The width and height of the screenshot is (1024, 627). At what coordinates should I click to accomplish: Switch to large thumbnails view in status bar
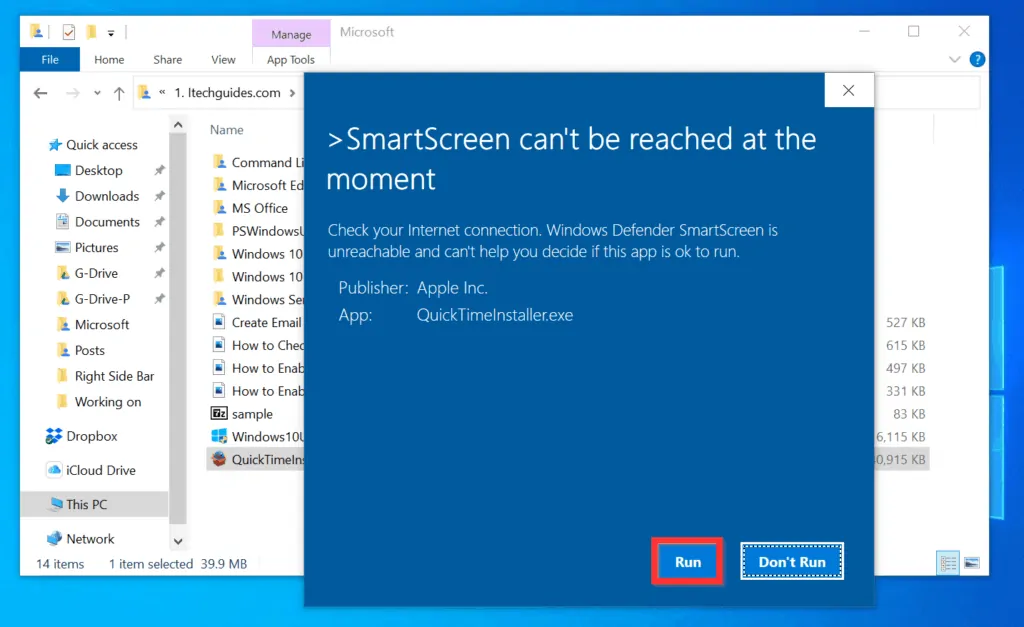click(x=972, y=563)
